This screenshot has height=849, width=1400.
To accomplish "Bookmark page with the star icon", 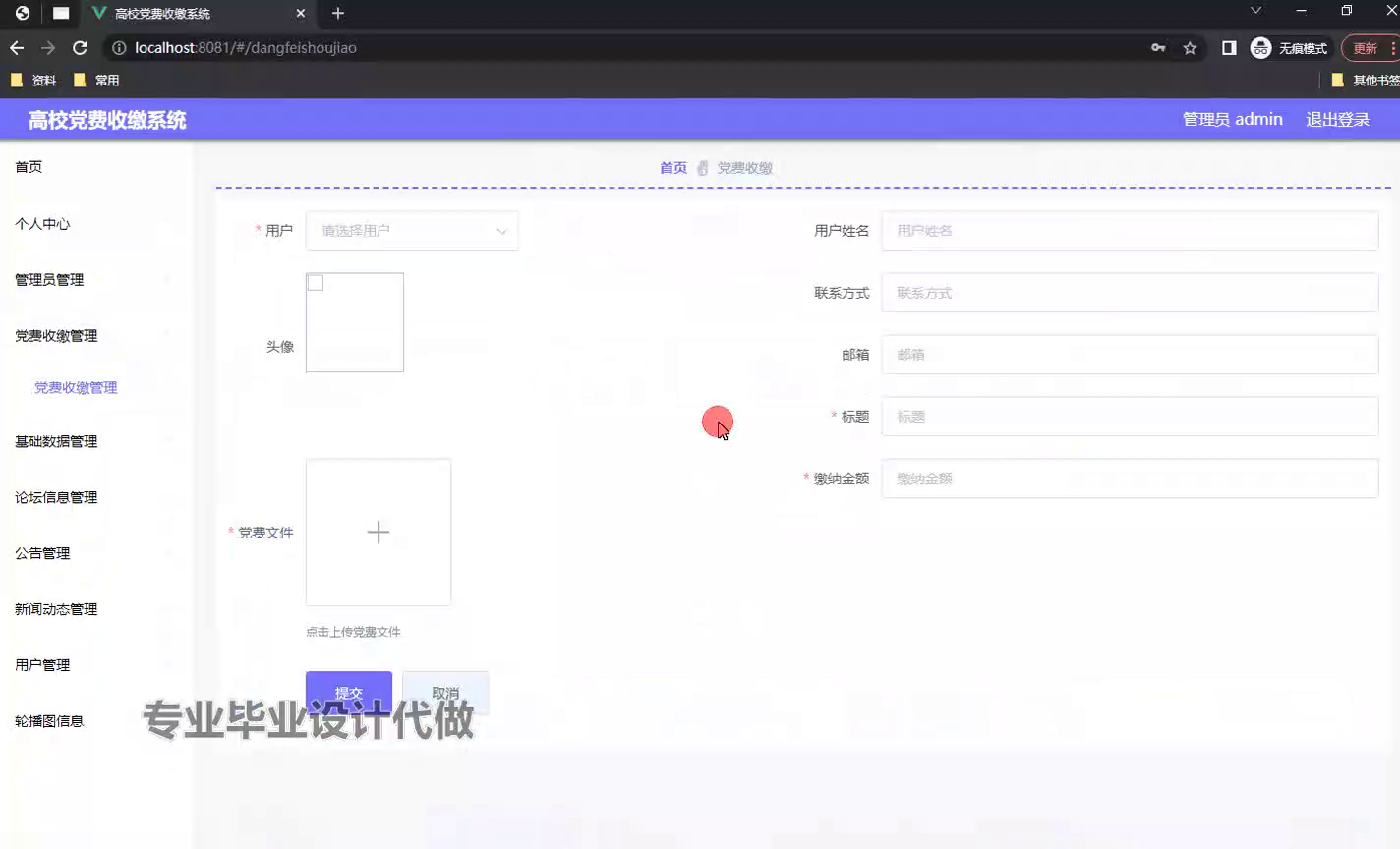I will (1190, 47).
